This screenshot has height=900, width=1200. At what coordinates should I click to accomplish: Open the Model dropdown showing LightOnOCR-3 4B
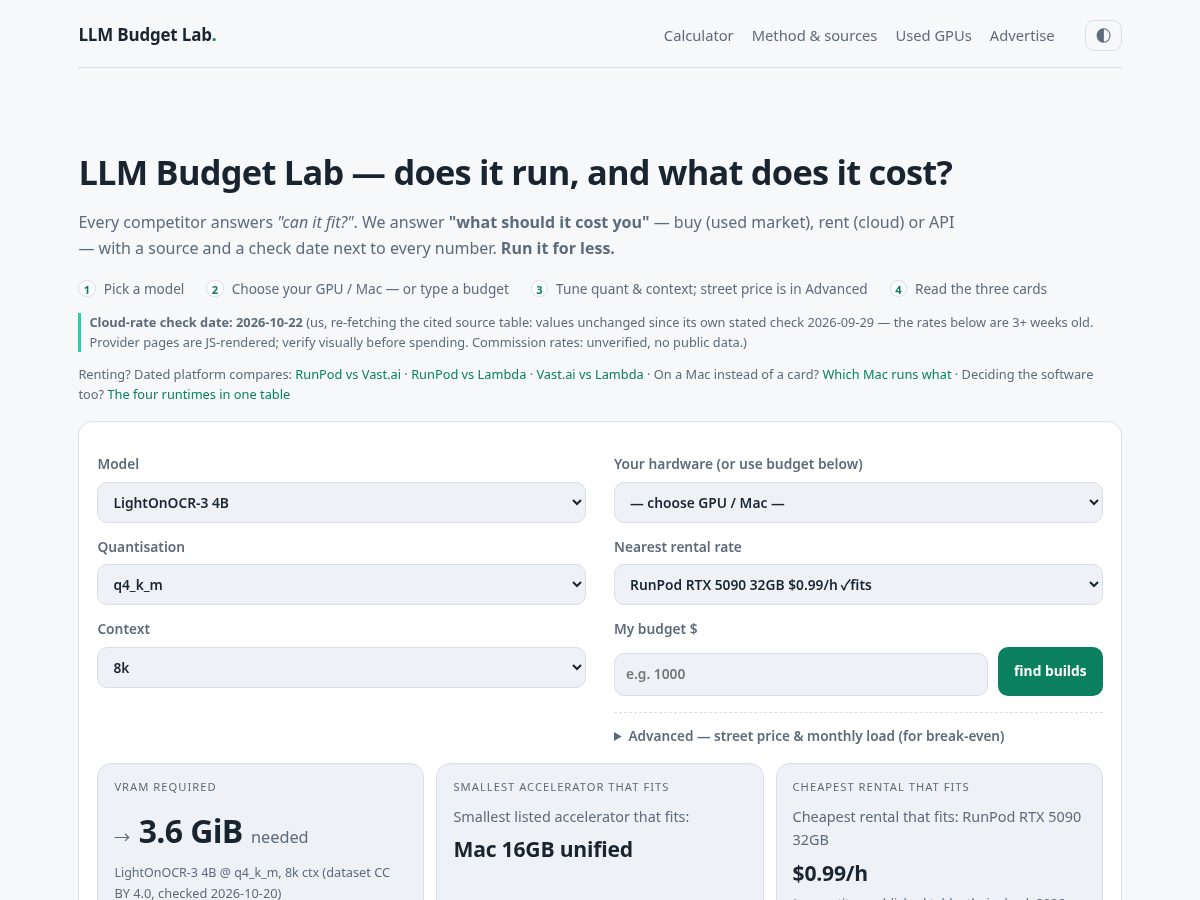(x=341, y=502)
